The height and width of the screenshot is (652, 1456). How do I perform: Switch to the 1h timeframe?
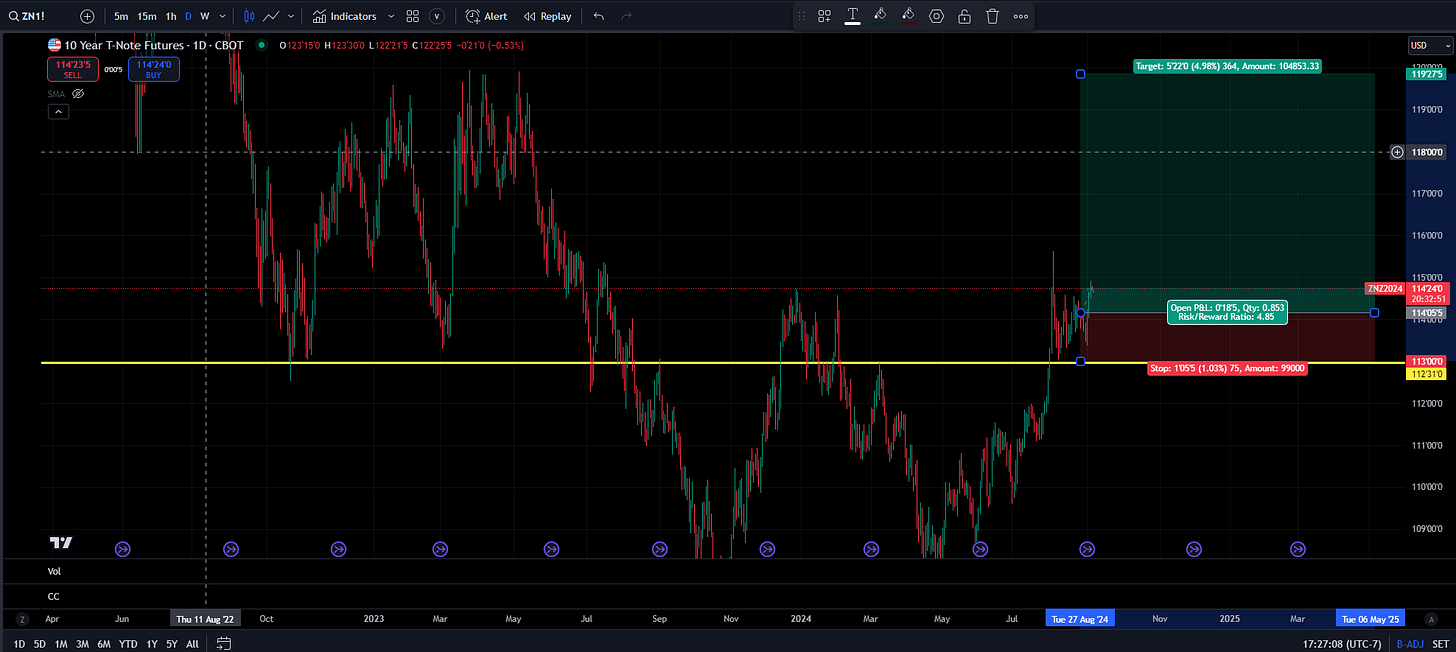[x=171, y=16]
